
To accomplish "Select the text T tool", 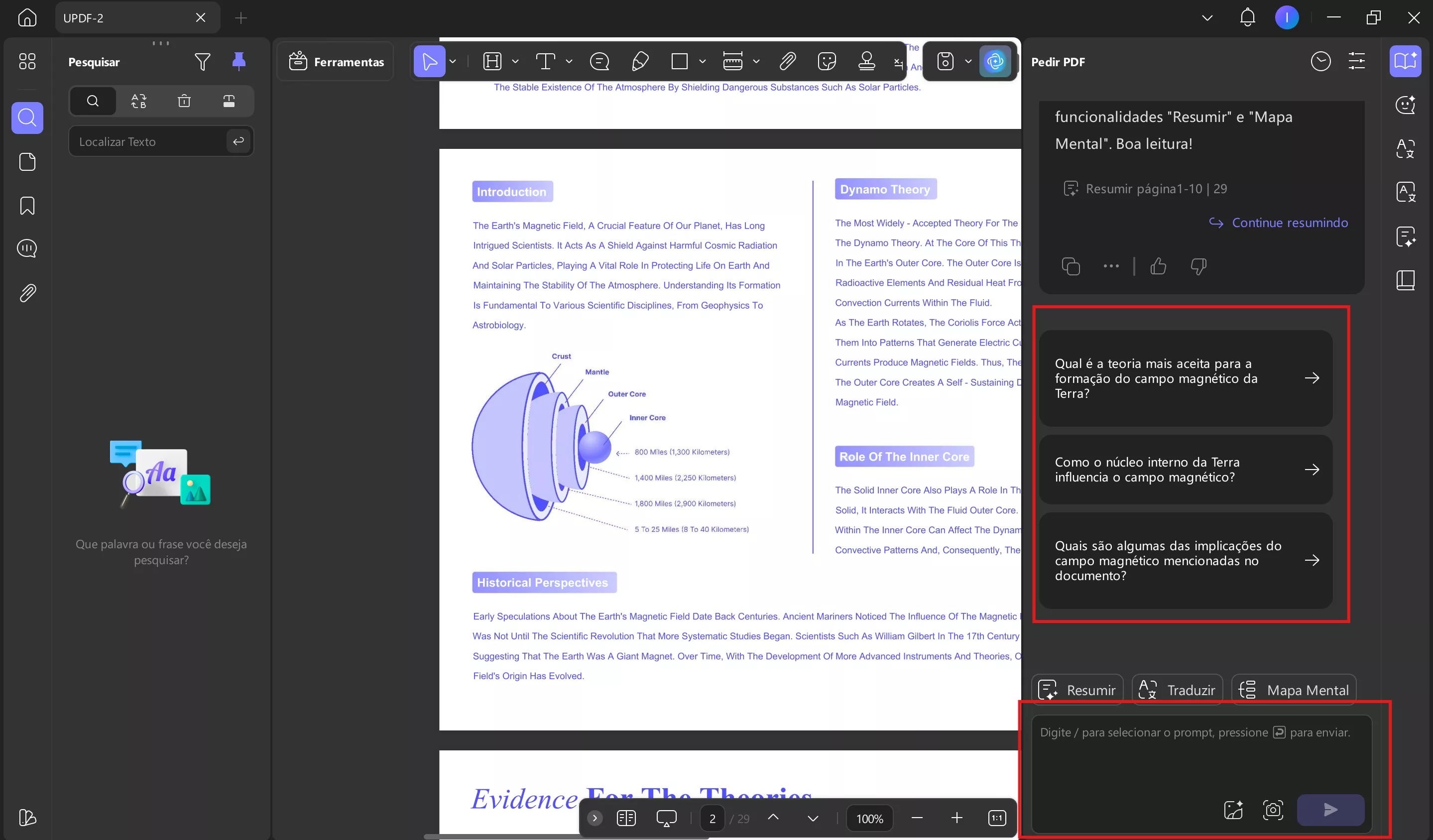I will 545,61.
